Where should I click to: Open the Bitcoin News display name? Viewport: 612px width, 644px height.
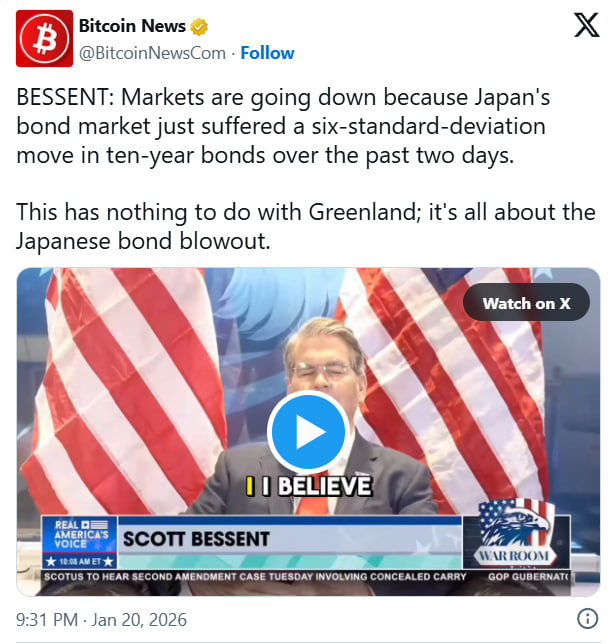132,26
